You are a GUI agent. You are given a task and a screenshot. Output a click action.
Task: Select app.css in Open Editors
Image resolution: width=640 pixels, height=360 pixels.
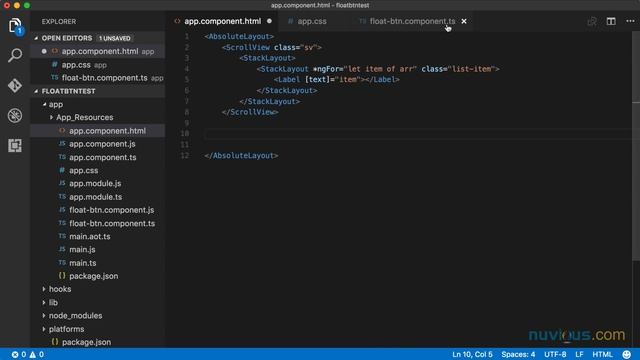click(x=98, y=64)
